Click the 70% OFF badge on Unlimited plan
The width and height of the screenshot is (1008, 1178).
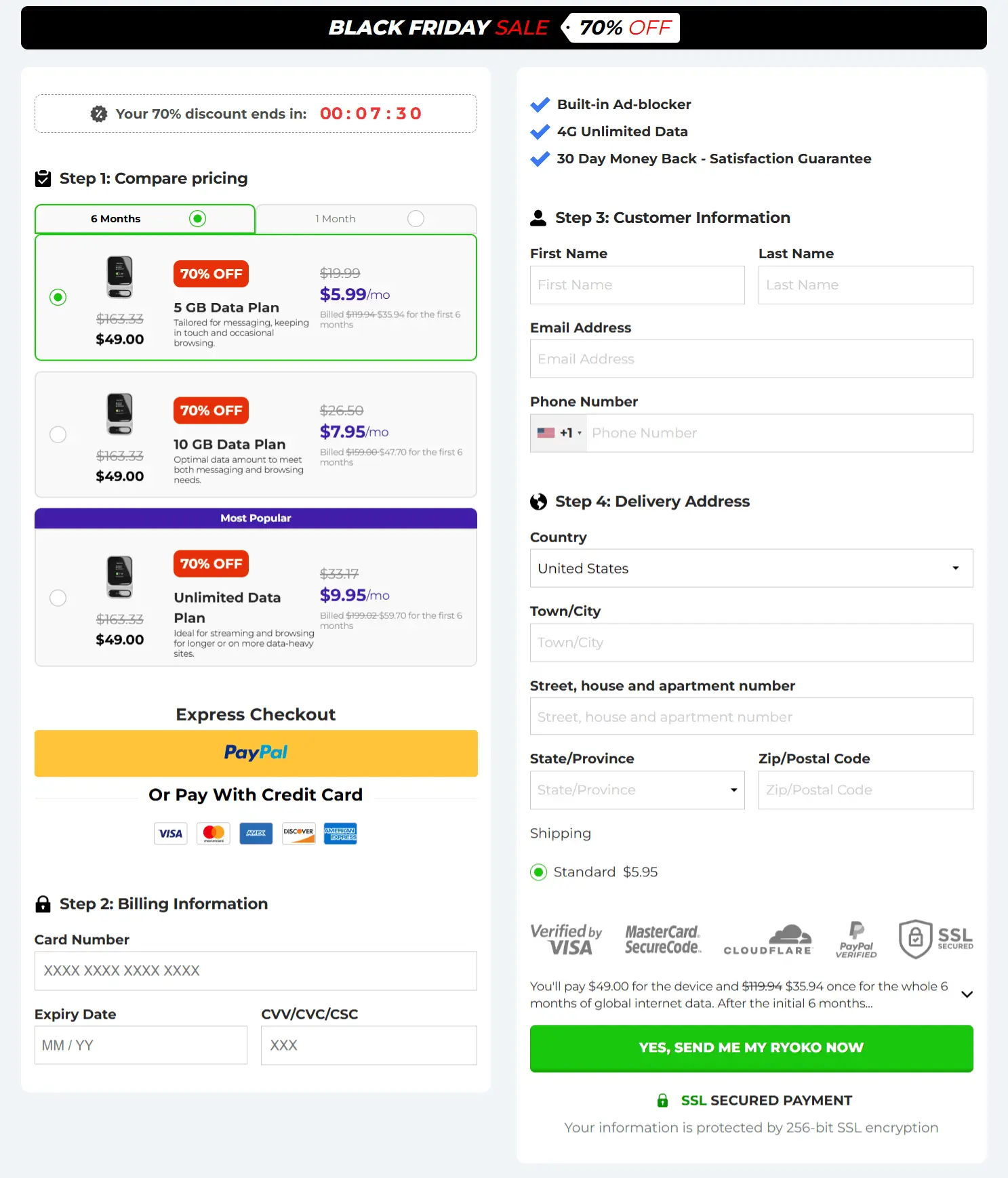click(211, 563)
